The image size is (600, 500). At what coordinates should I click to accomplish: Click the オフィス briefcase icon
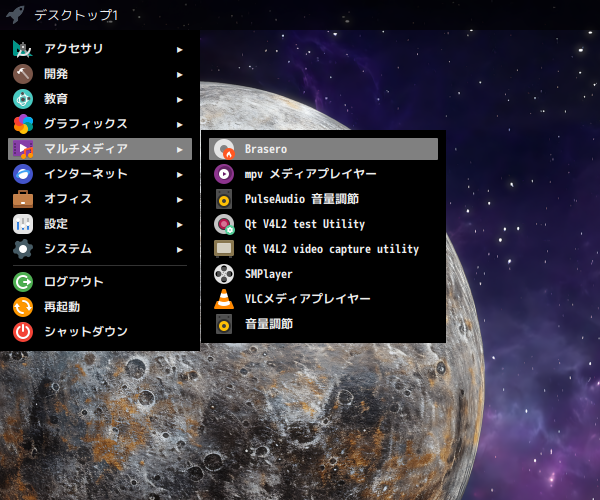(23, 199)
